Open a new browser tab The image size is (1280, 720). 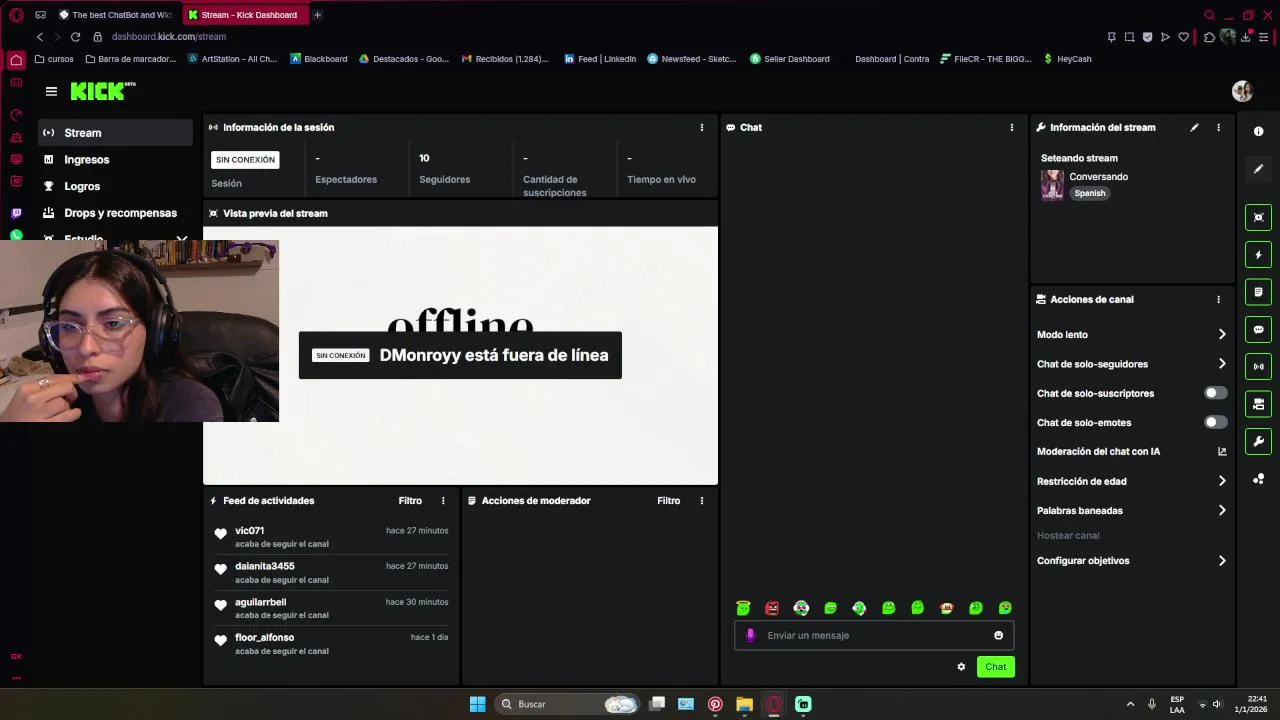[317, 15]
